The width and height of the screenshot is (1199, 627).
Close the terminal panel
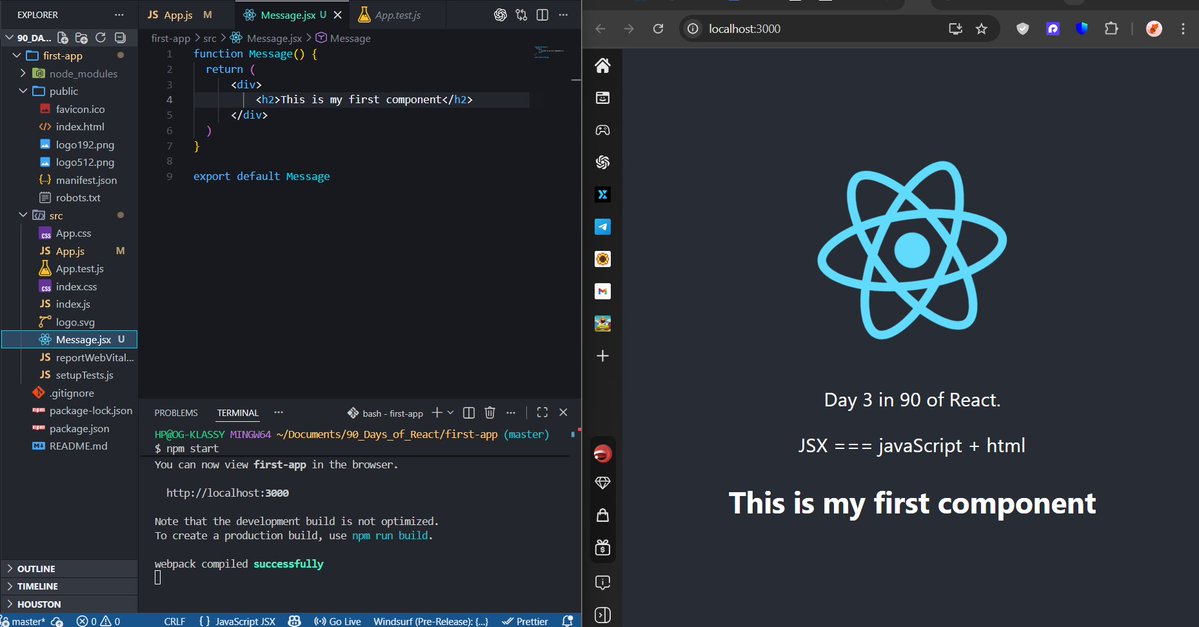pyautogui.click(x=564, y=412)
